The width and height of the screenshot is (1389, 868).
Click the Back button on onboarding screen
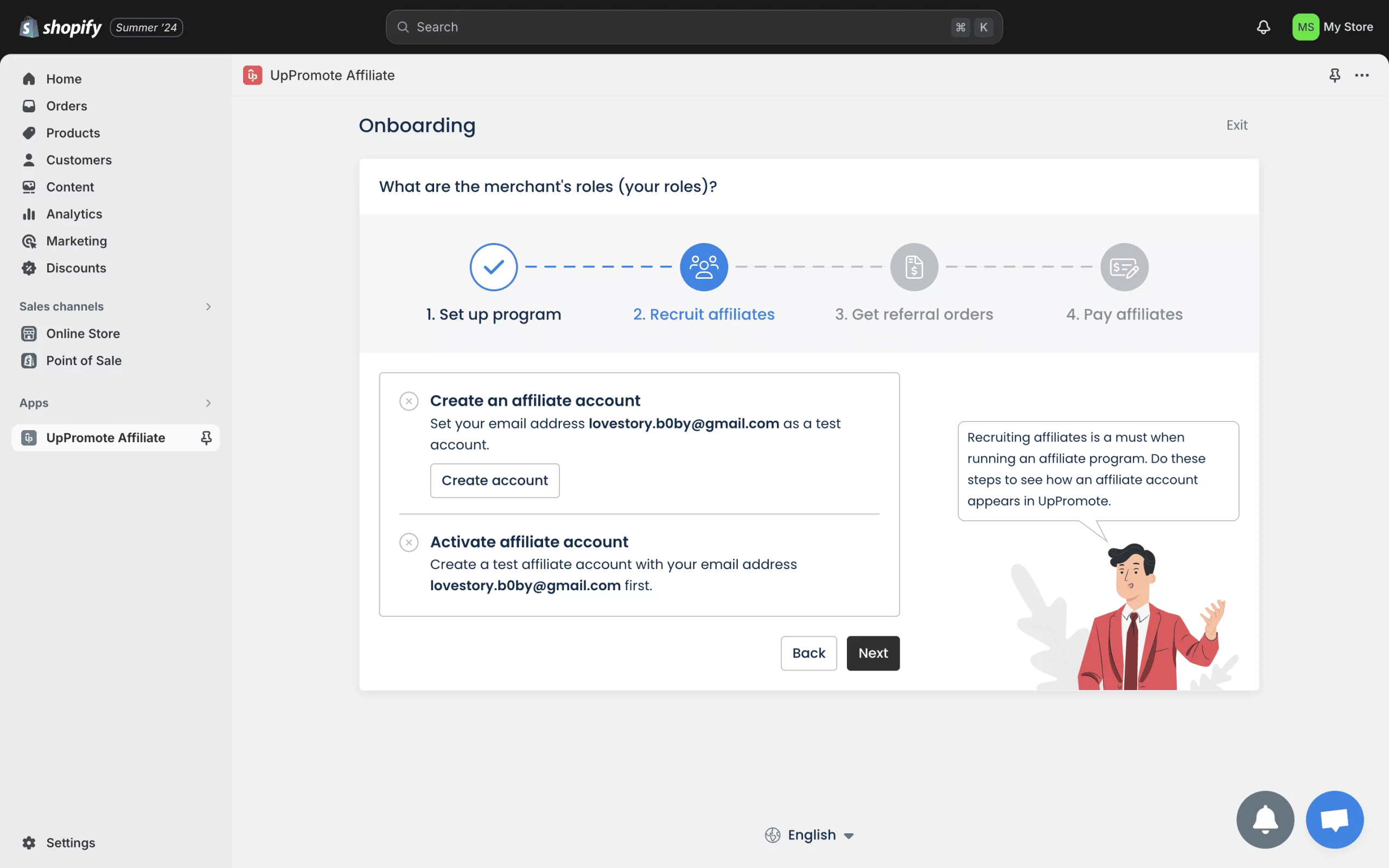(808, 652)
